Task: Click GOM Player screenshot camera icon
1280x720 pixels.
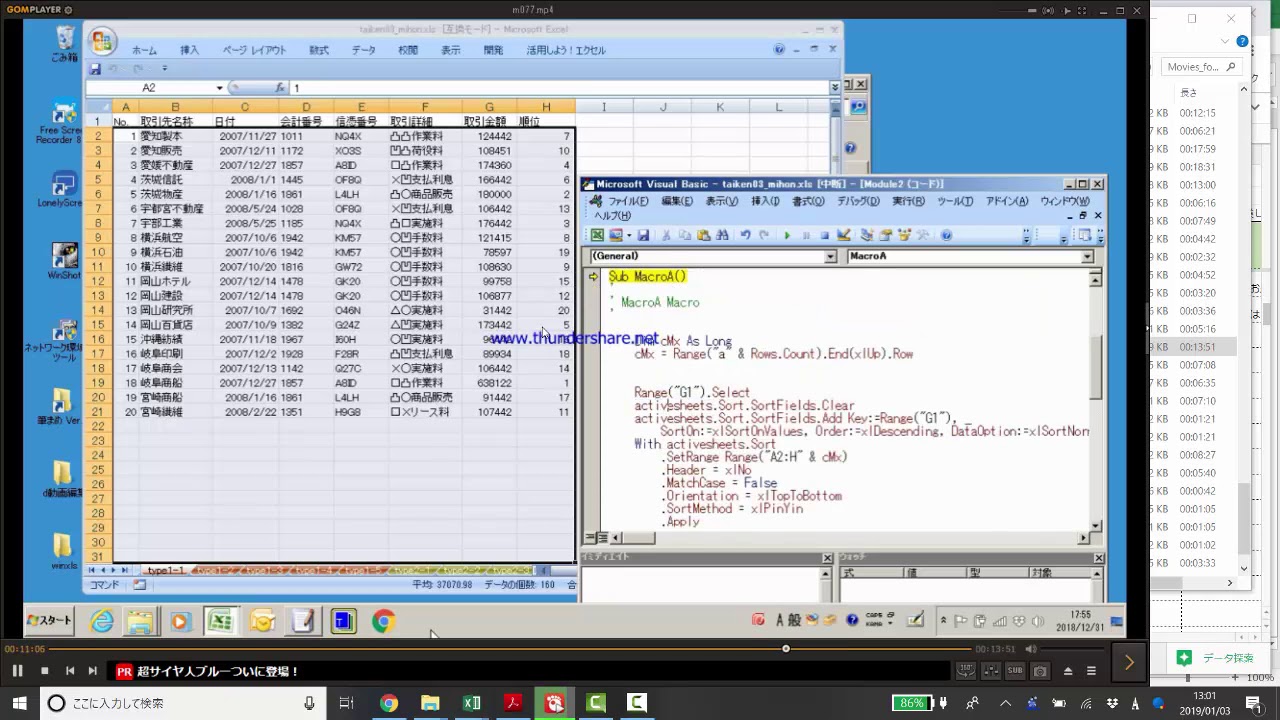Action: tap(1040, 671)
